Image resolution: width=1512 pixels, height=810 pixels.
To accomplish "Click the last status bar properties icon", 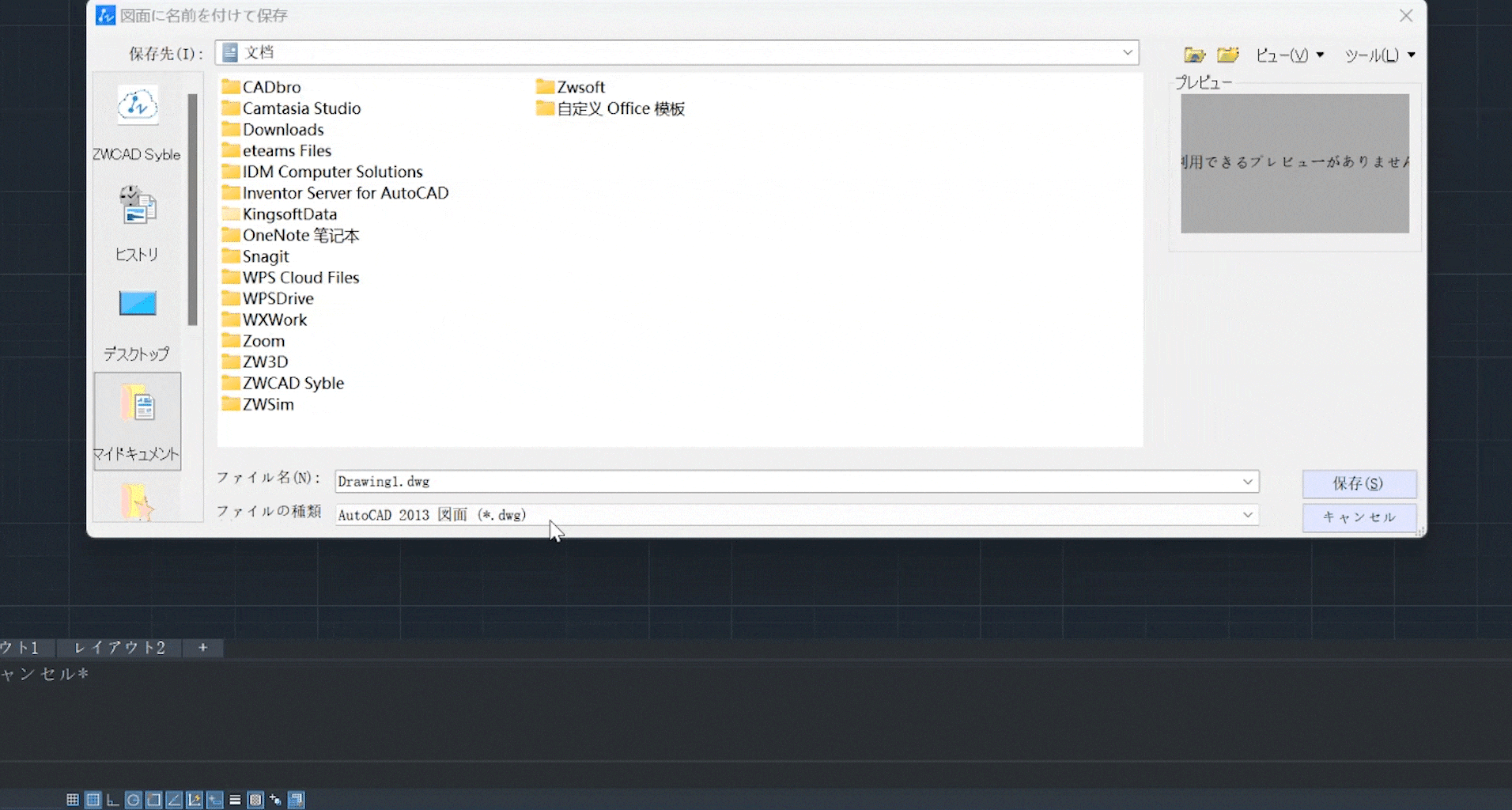I will (x=297, y=800).
